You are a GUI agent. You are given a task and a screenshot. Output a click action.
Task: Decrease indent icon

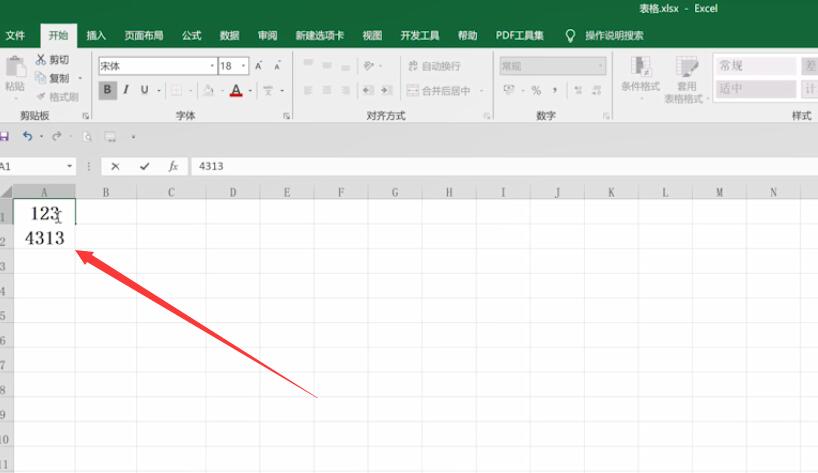pyautogui.click(x=368, y=90)
